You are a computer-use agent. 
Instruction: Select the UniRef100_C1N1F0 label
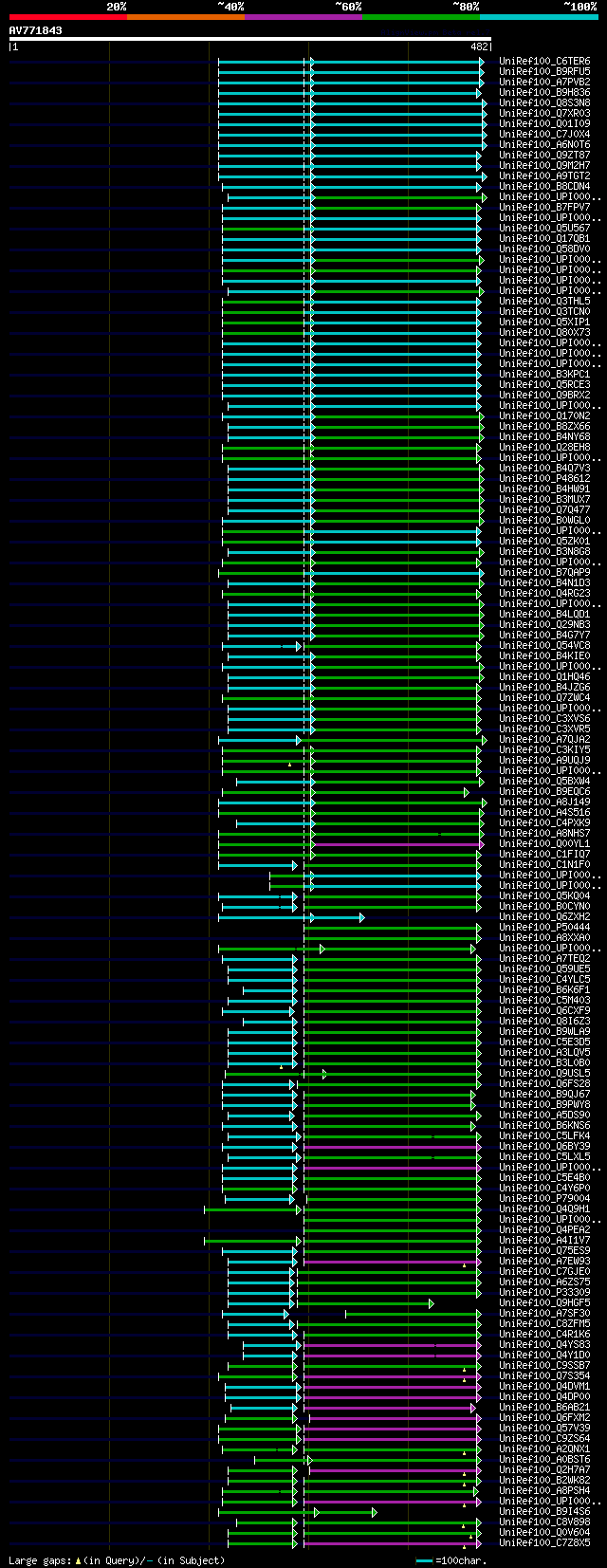544,865
